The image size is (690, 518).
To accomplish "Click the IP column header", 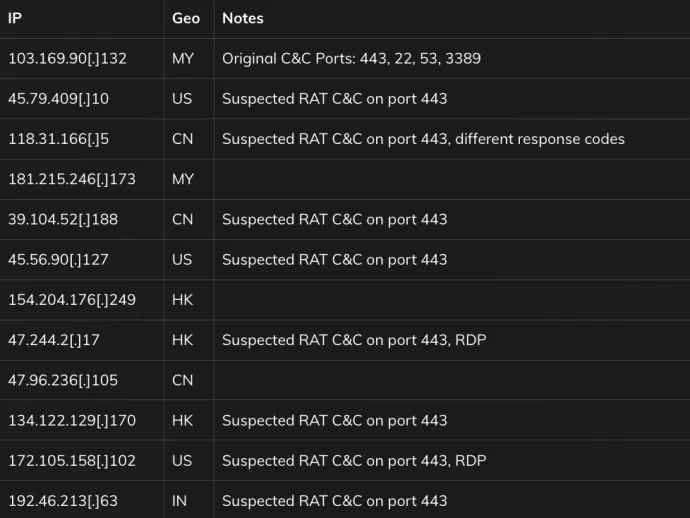I will pos(15,18).
